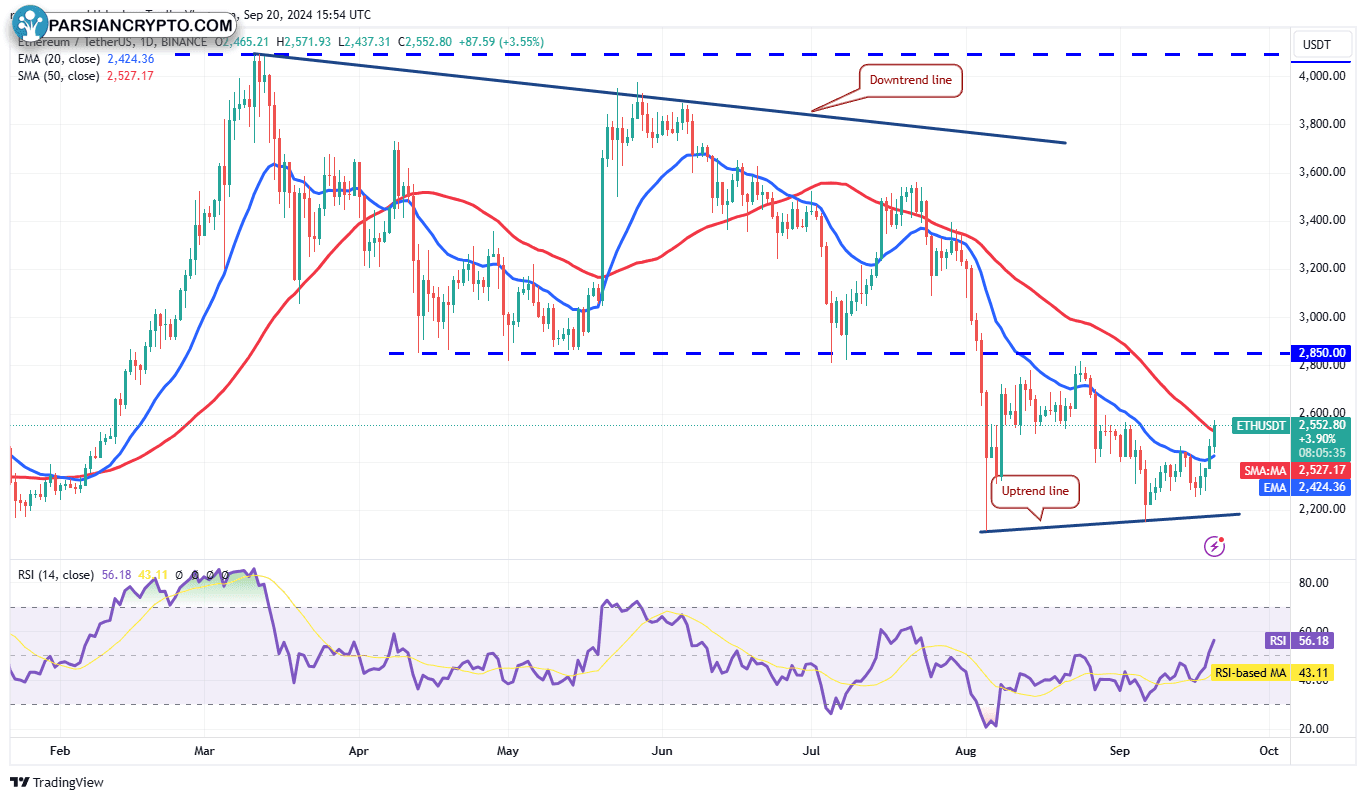
Task: Click the 3,600.00 price axis label
Action: point(1323,172)
